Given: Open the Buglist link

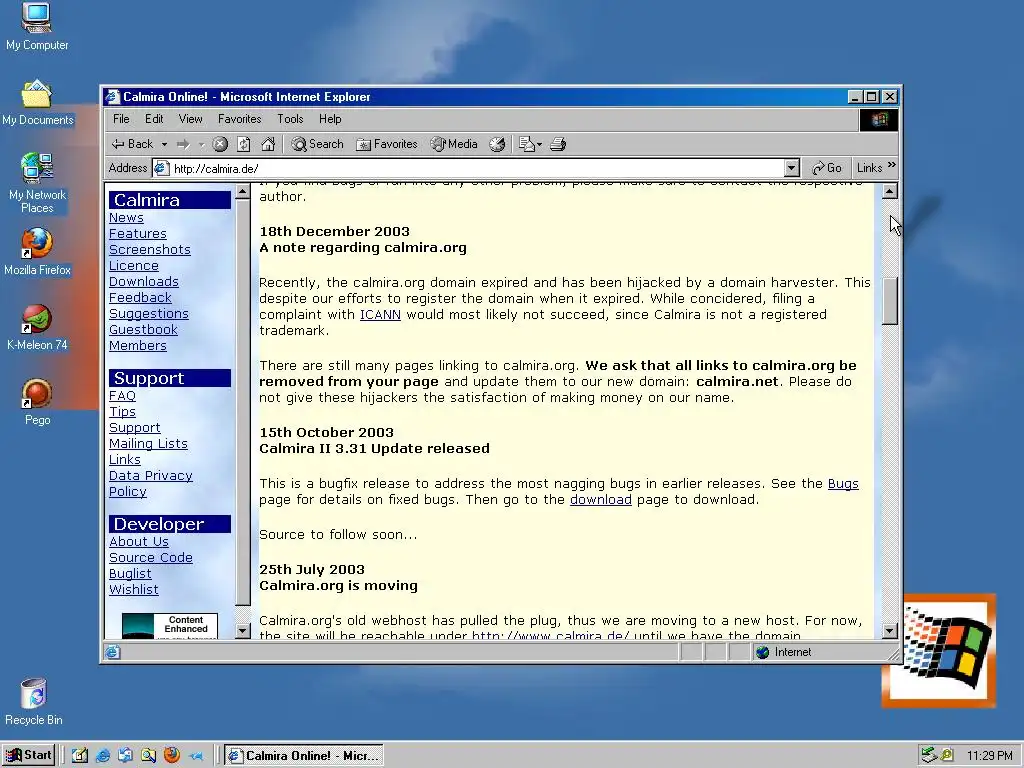Looking at the screenshot, I should 130,573.
